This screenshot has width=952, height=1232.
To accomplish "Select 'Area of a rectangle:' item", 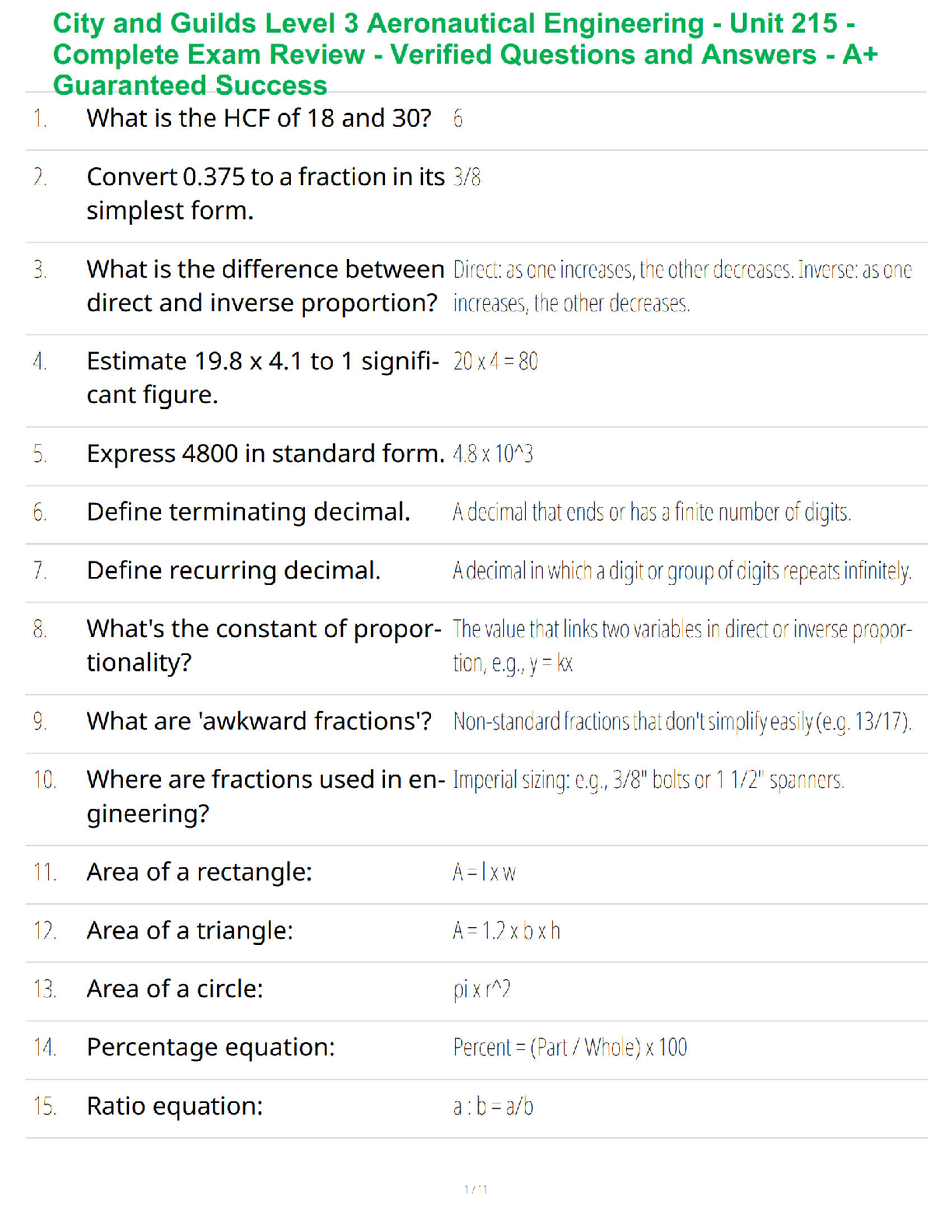I will [x=199, y=872].
